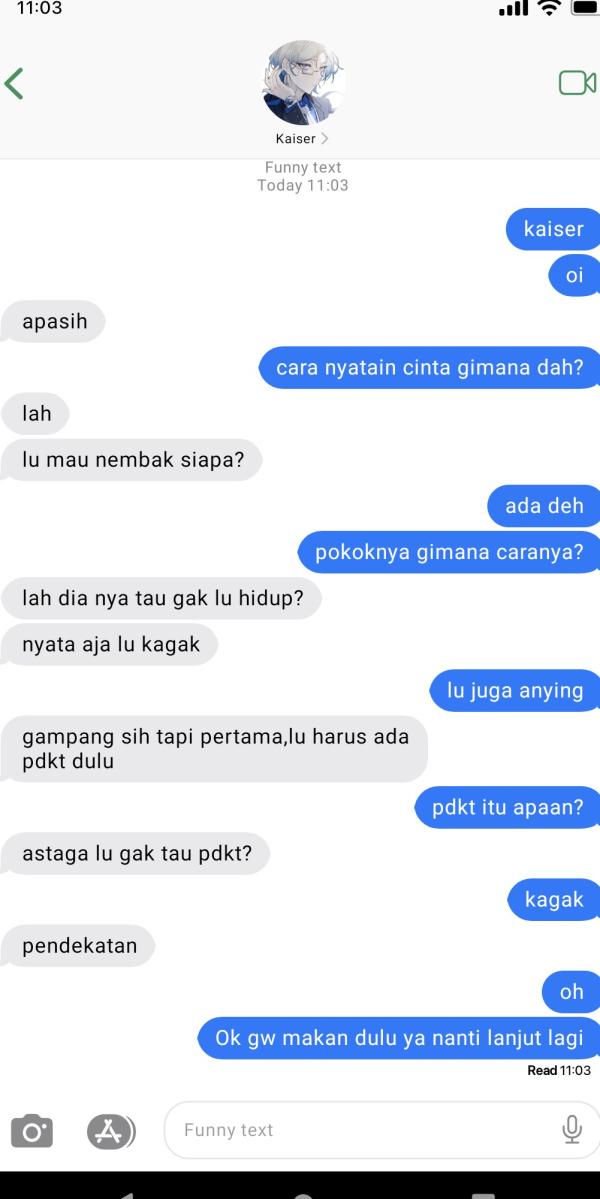Tap the microphone icon in message field
Viewport: 600px width, 1199px height.
tap(572, 1129)
